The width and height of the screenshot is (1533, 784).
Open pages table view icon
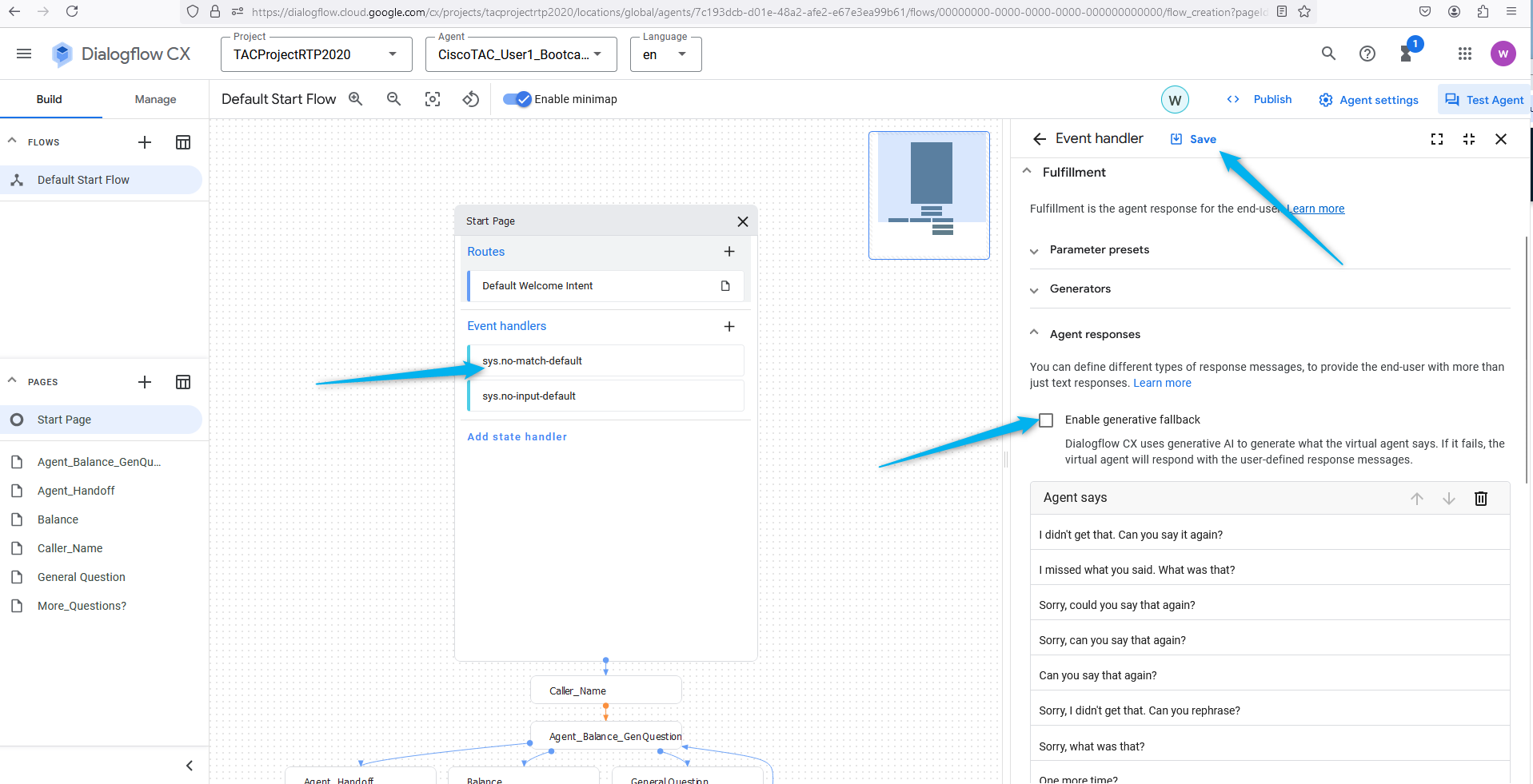point(183,382)
